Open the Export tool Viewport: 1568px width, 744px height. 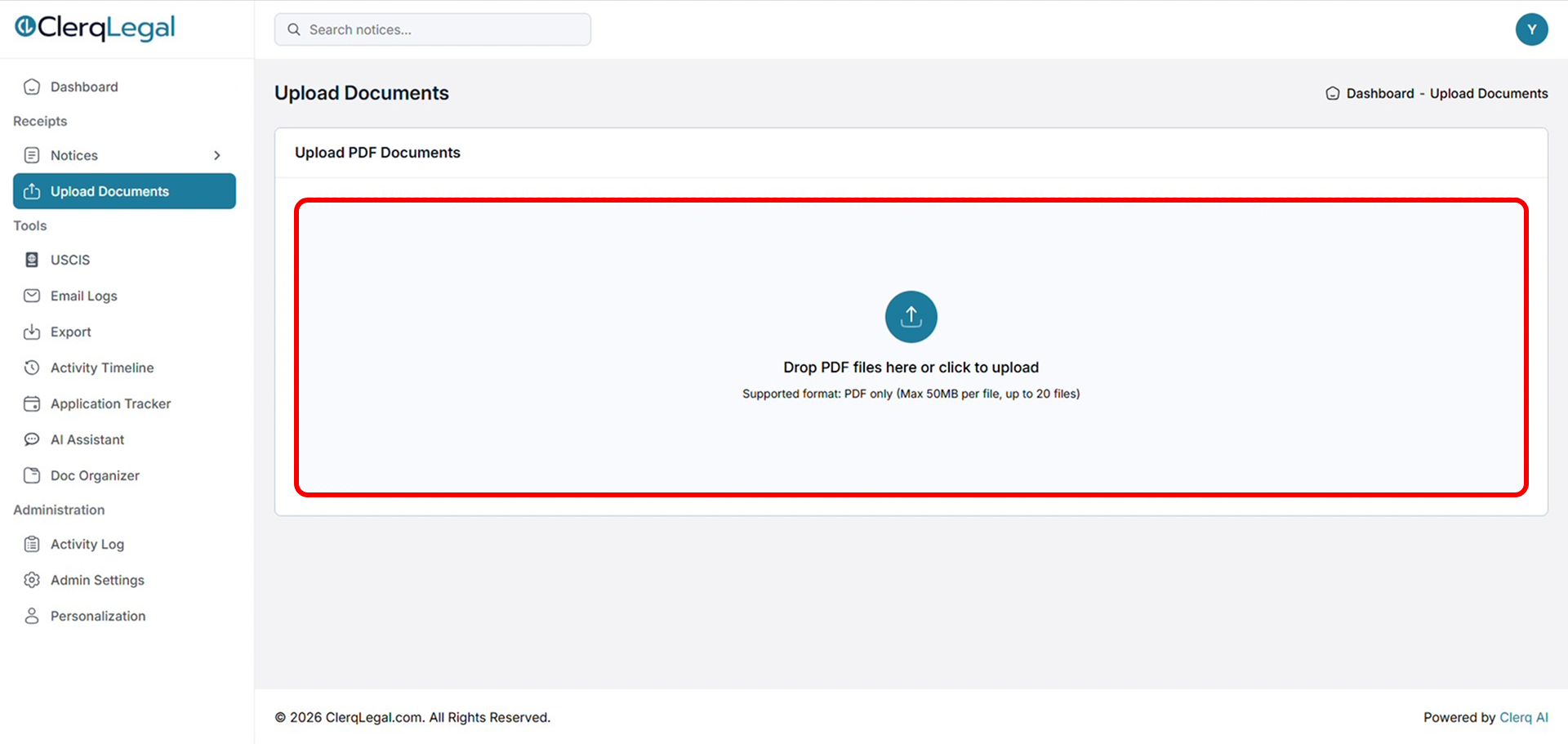coord(124,332)
